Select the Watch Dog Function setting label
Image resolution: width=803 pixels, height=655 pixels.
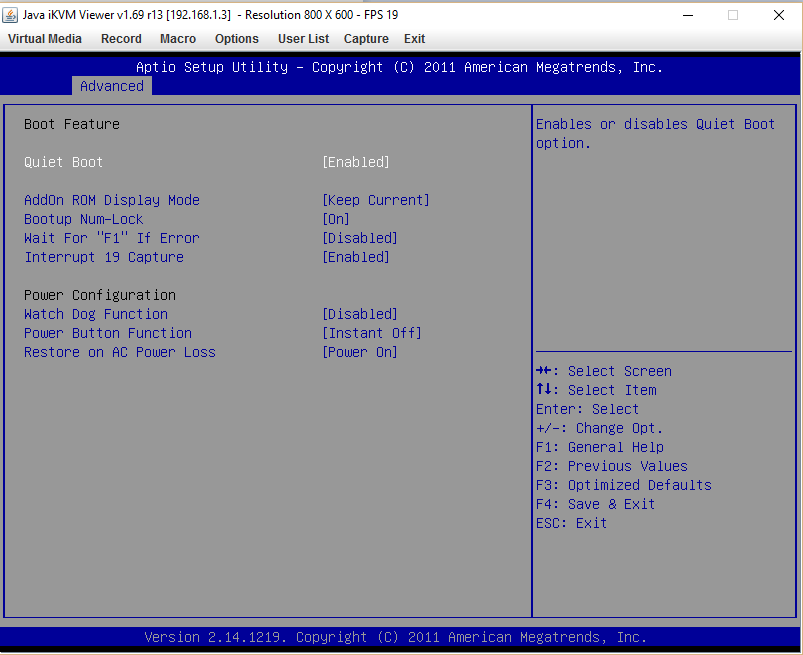point(96,314)
